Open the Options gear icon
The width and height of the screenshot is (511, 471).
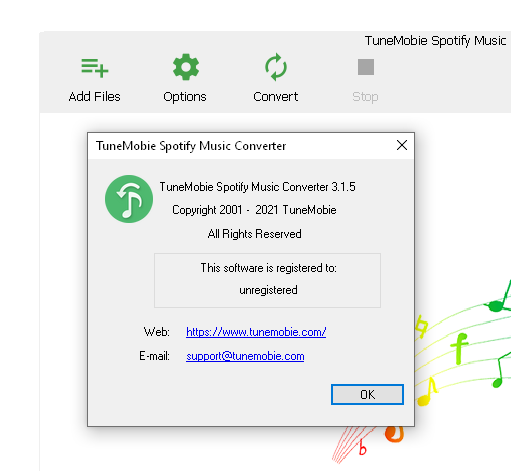(x=186, y=67)
